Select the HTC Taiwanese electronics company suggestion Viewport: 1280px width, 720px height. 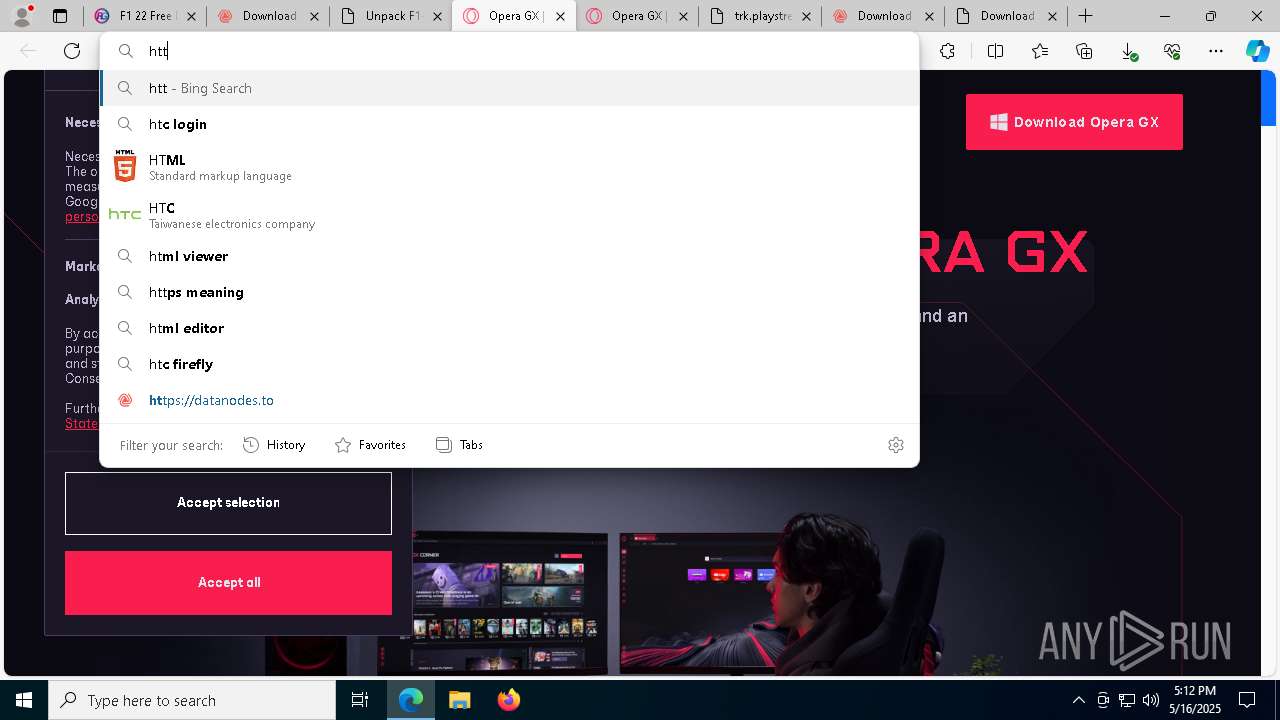coord(509,215)
